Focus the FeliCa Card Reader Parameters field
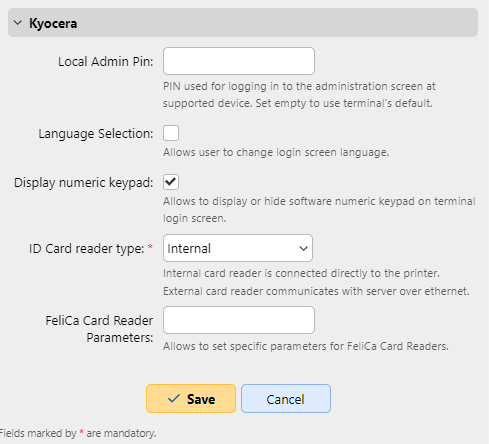This screenshot has width=489, height=444. (239, 320)
